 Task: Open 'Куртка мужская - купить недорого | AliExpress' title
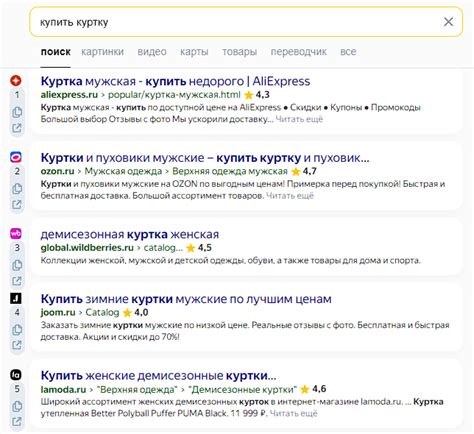175,81
